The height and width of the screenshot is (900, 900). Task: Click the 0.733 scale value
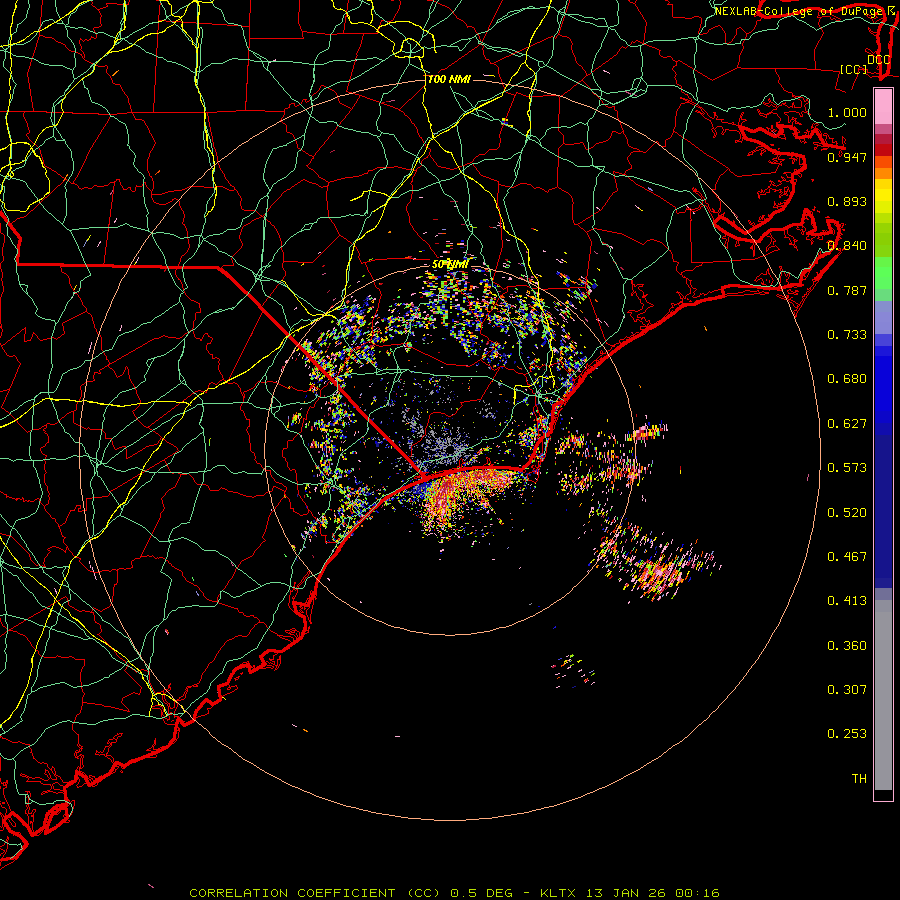(847, 335)
